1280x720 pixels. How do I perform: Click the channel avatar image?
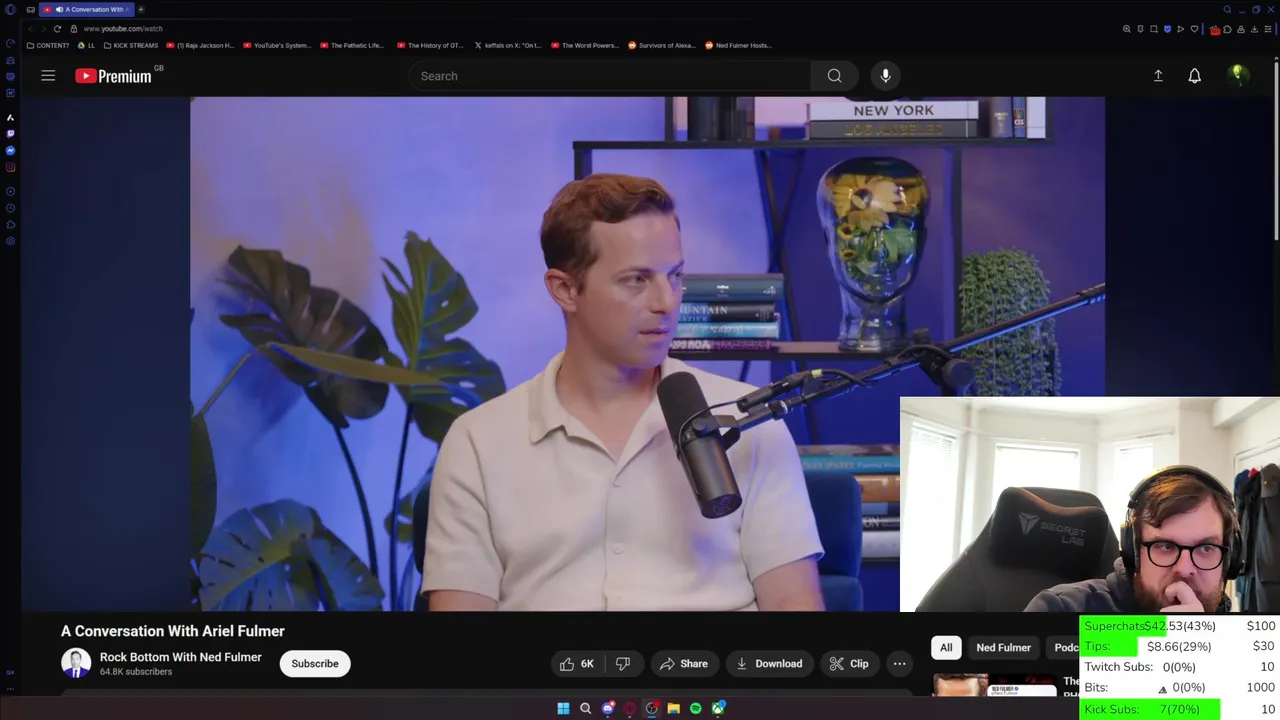tap(76, 663)
